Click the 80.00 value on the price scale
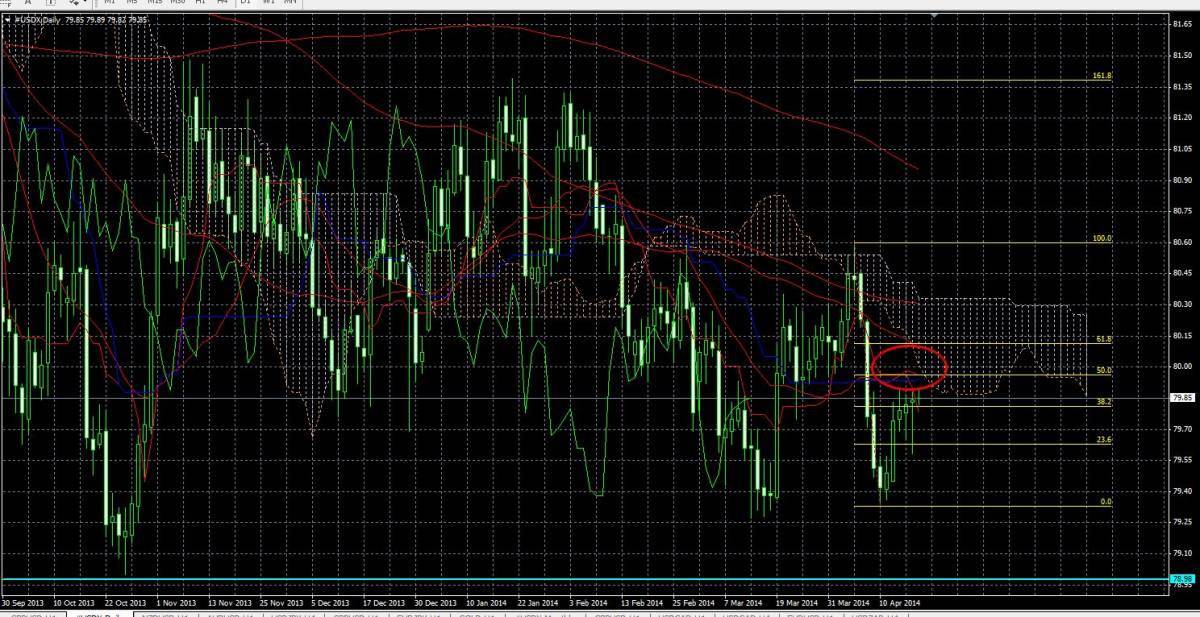Viewport: 1200px width, 617px height. click(x=1180, y=367)
